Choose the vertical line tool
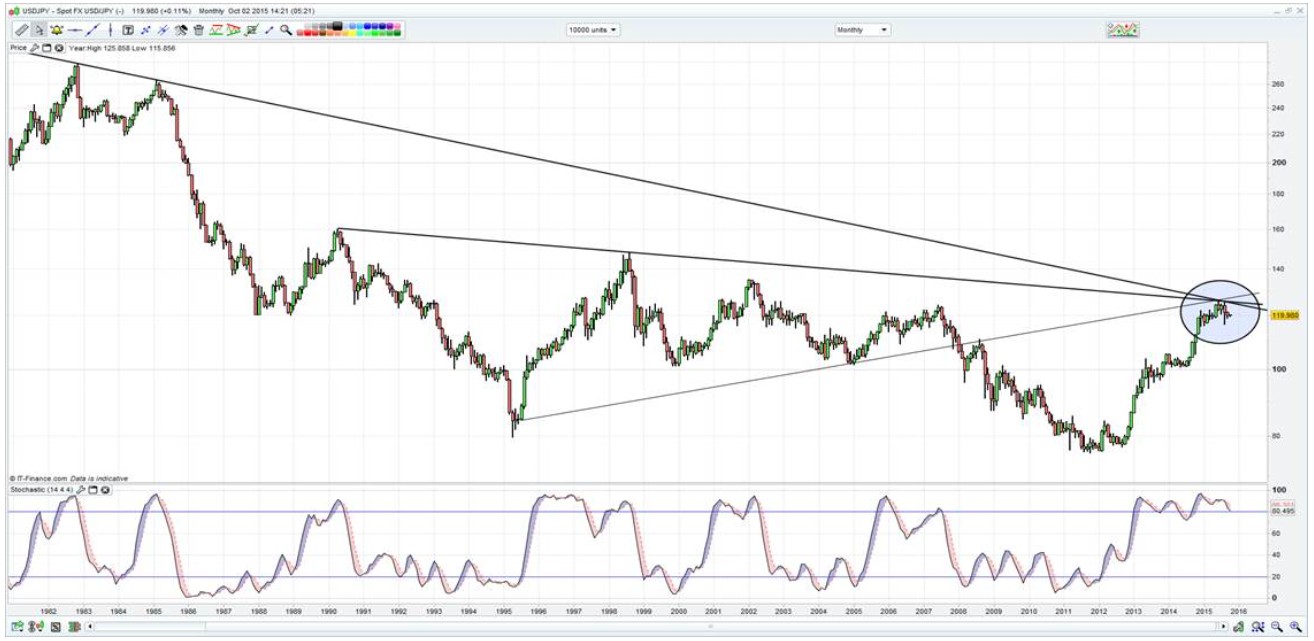 (x=109, y=30)
